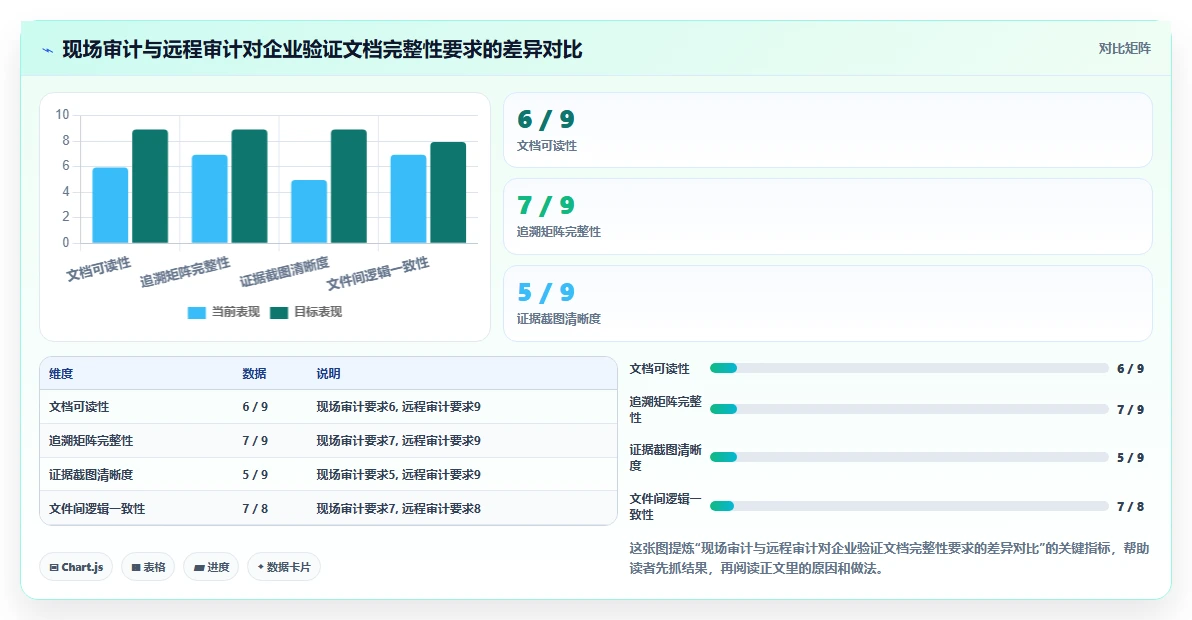Click the 对比矩阵 label in header
This screenshot has width=1192, height=620.
click(x=1124, y=49)
